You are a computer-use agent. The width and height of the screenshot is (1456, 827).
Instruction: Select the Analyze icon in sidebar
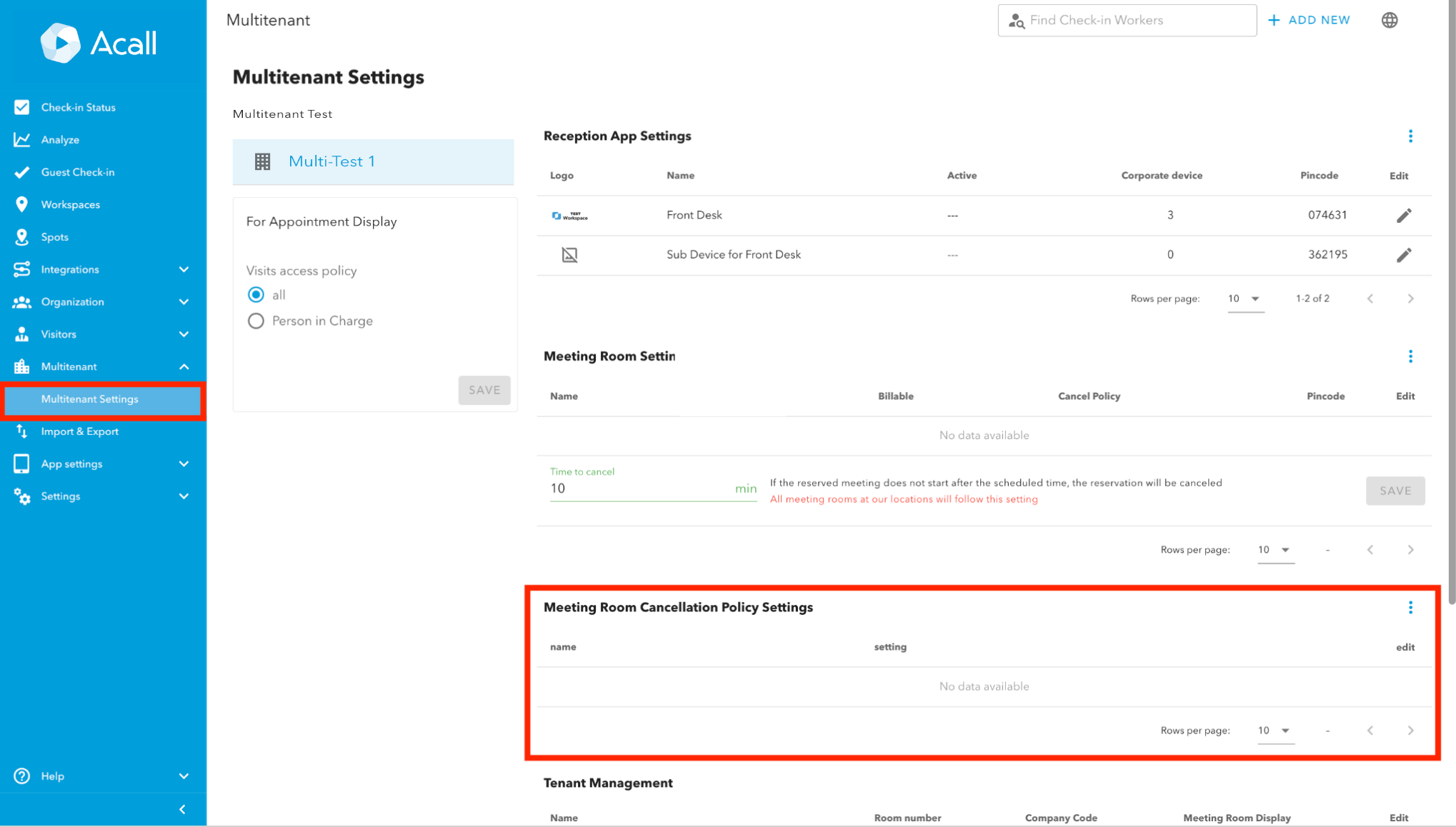point(22,139)
